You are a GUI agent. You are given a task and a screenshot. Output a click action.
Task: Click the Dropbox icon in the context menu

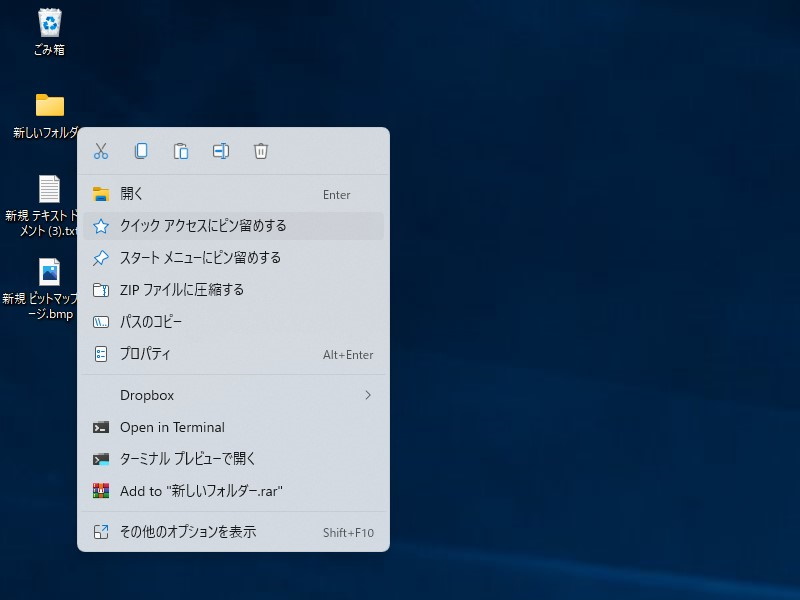tap(101, 395)
